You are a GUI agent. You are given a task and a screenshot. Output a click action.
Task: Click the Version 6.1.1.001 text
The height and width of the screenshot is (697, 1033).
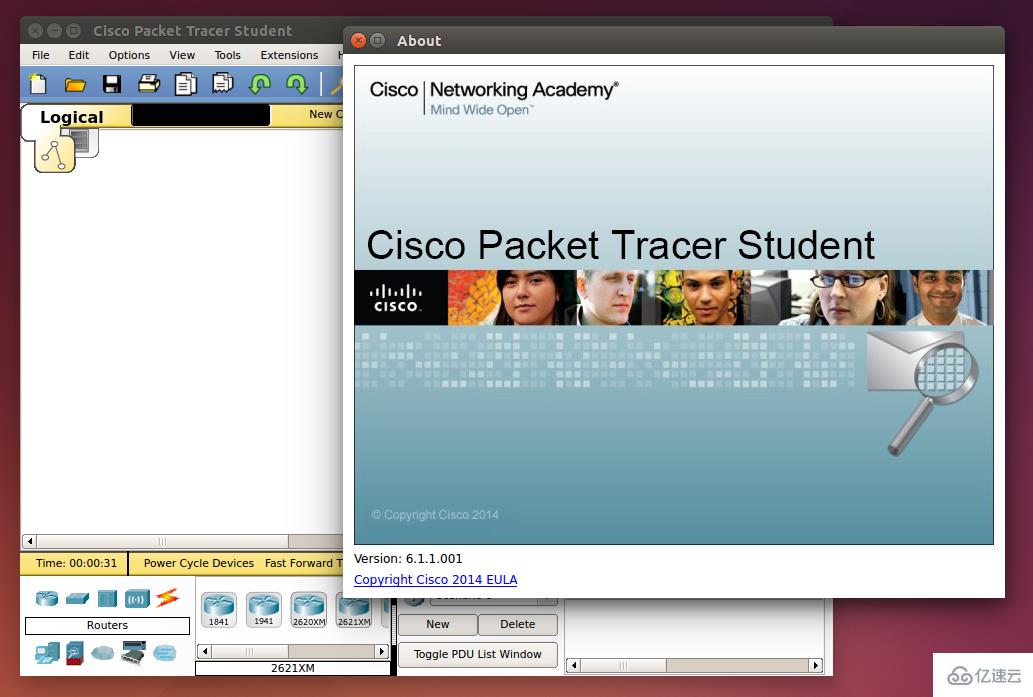(x=408, y=559)
